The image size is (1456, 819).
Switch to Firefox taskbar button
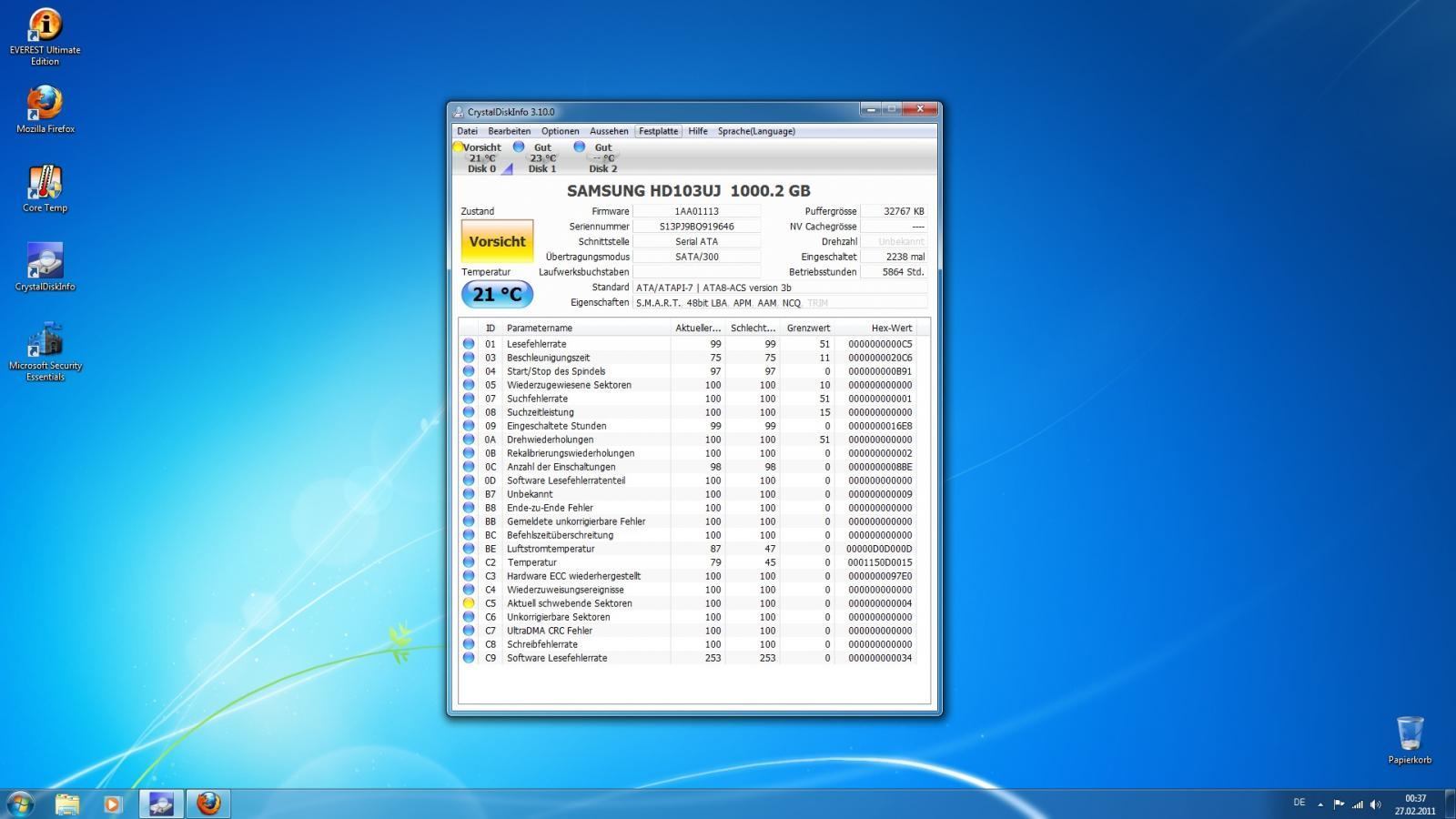[x=208, y=804]
